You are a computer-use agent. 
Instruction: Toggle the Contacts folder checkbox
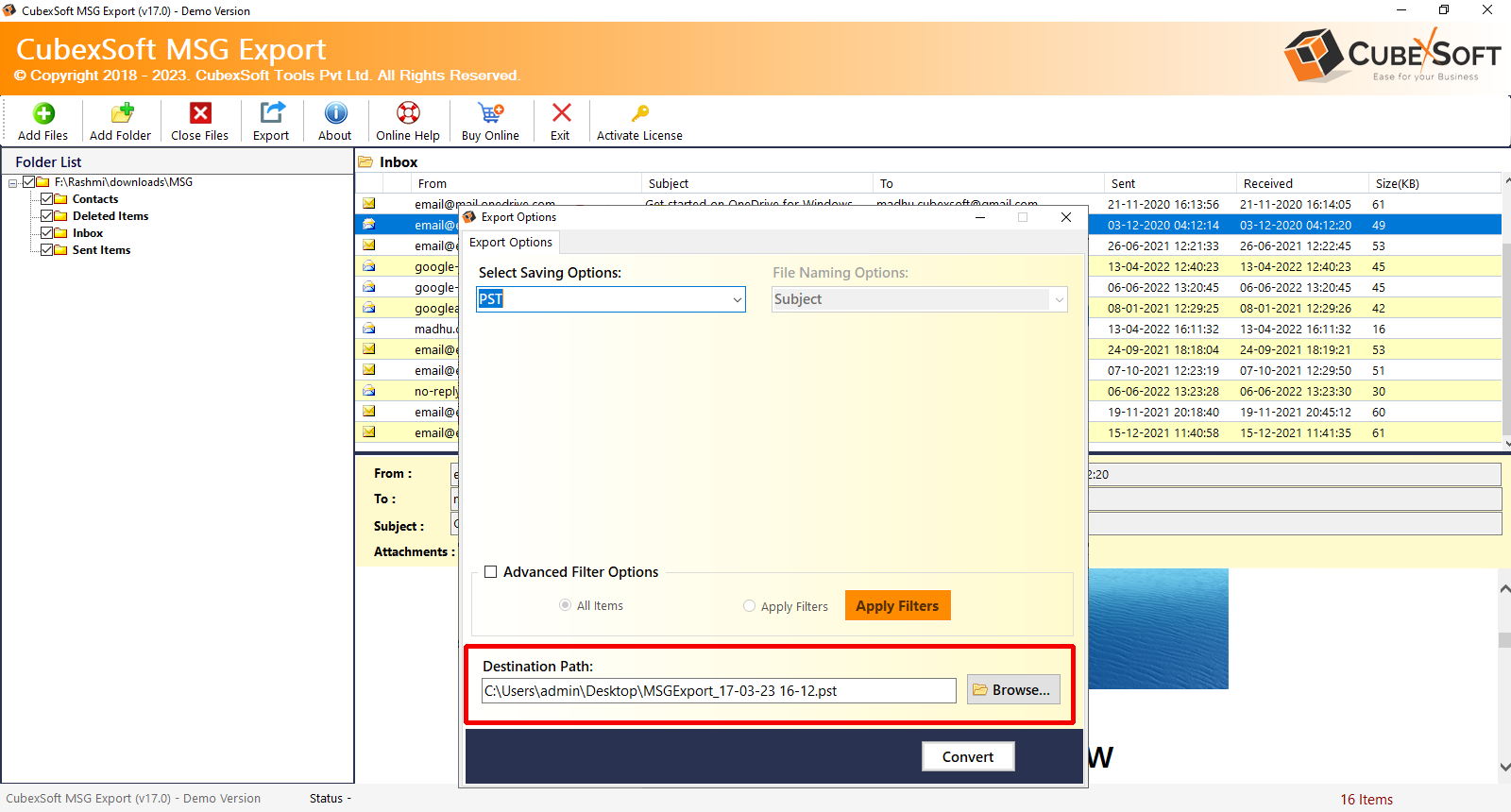tap(46, 199)
